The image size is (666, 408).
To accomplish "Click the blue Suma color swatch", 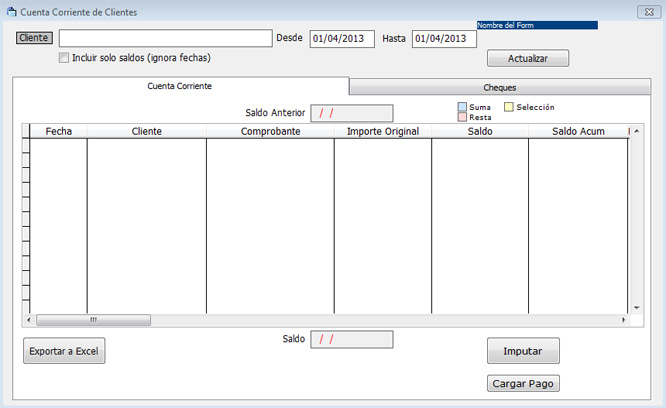I will coord(462,107).
